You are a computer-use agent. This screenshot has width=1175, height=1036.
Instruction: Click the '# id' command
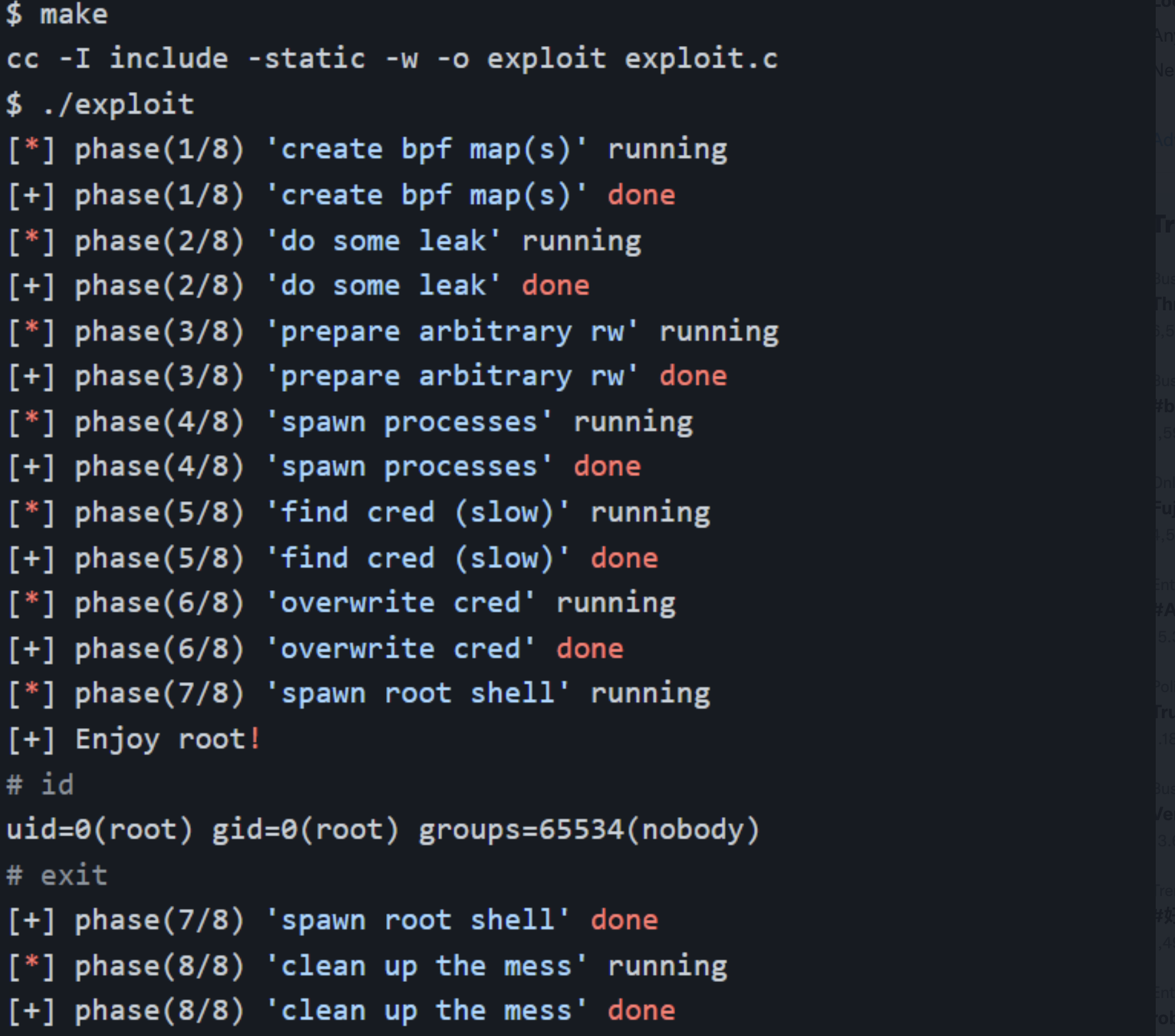click(40, 784)
